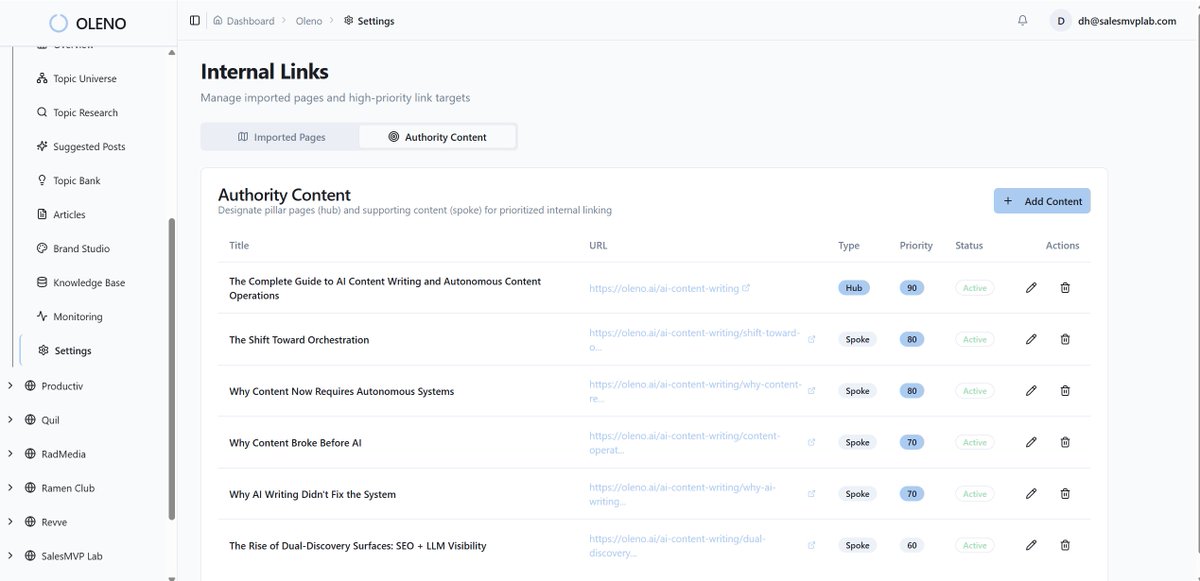Switch to Imported Pages tab
Viewport: 1200px width, 581px height.
281,137
